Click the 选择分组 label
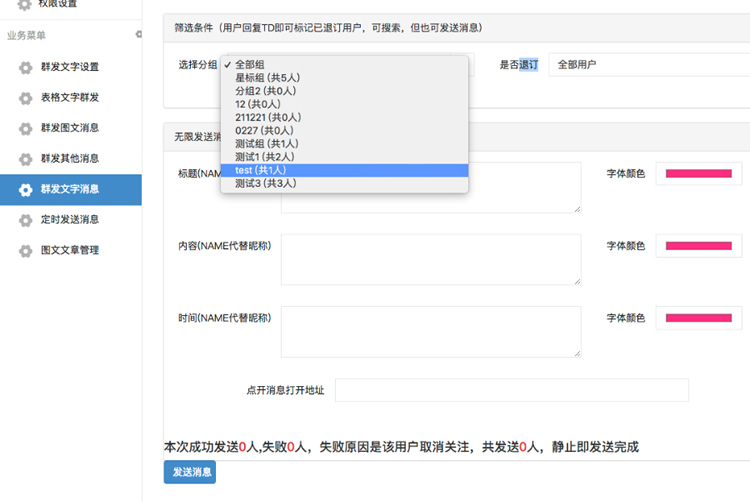The width and height of the screenshot is (750, 502). [x=198, y=65]
